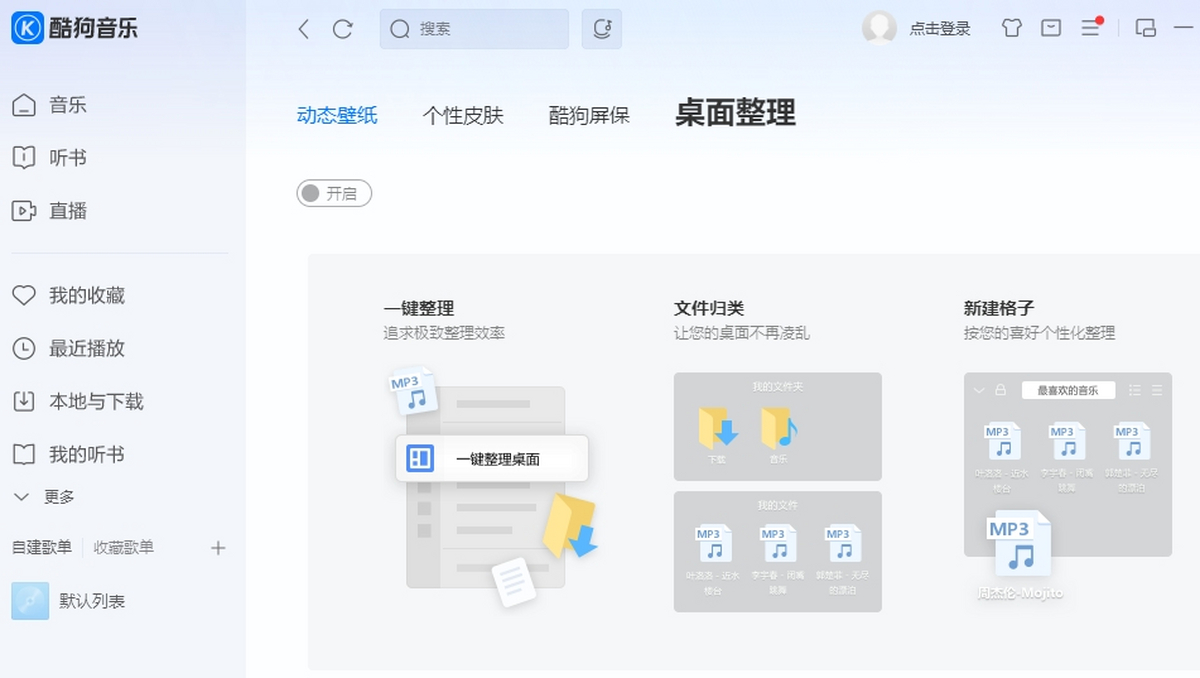Open the 个性皮肤 tab
The image size is (1200, 678).
461,115
